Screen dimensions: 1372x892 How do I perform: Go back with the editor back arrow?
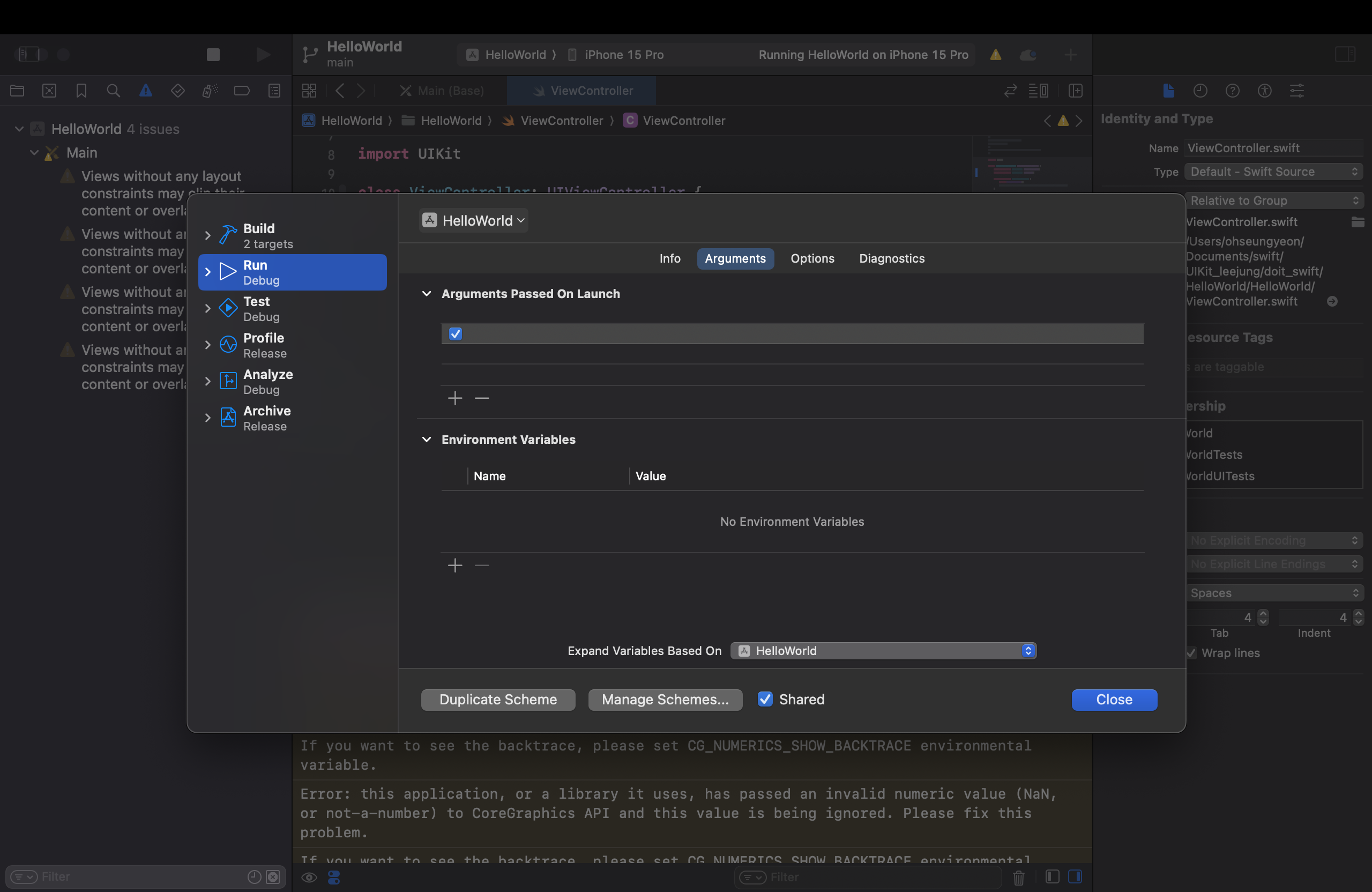pos(340,91)
